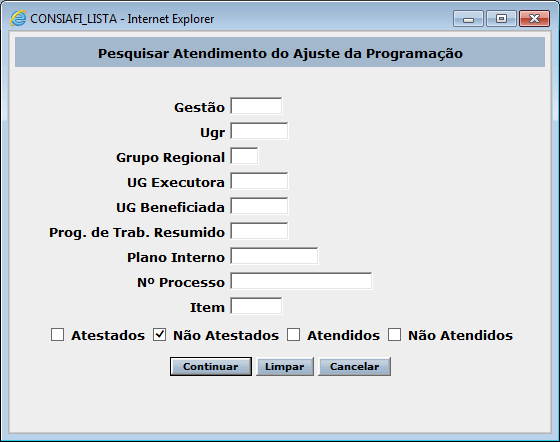Focus the Item input box
This screenshot has height=442, width=560.
click(256, 306)
